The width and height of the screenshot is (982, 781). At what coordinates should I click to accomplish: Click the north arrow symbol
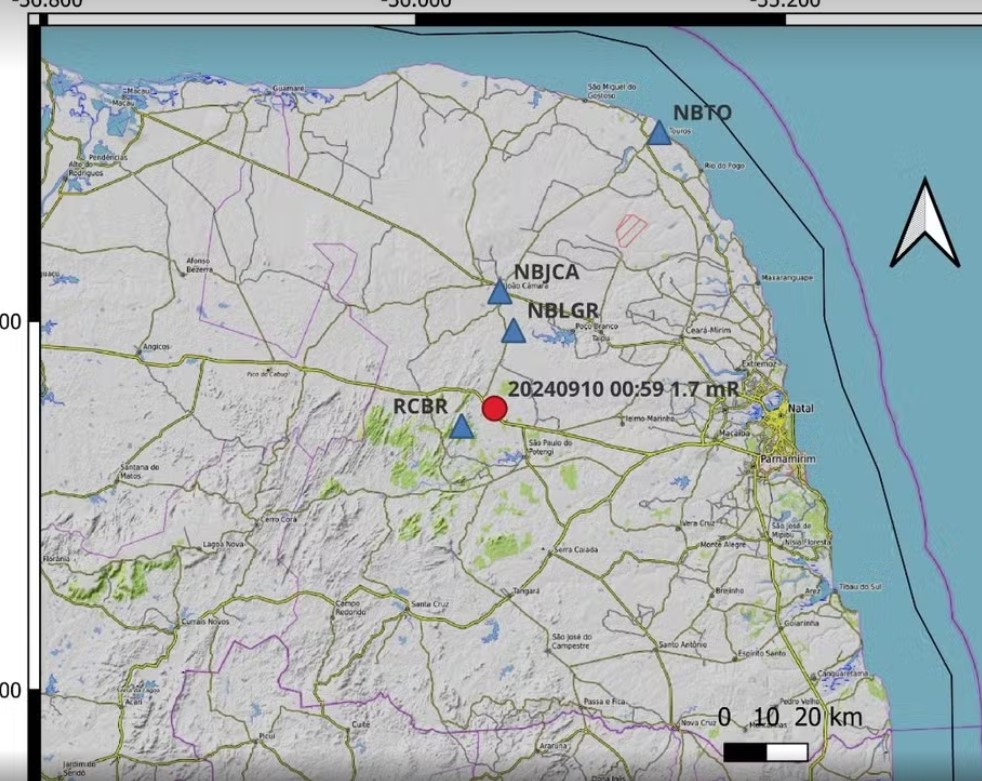coord(925,225)
